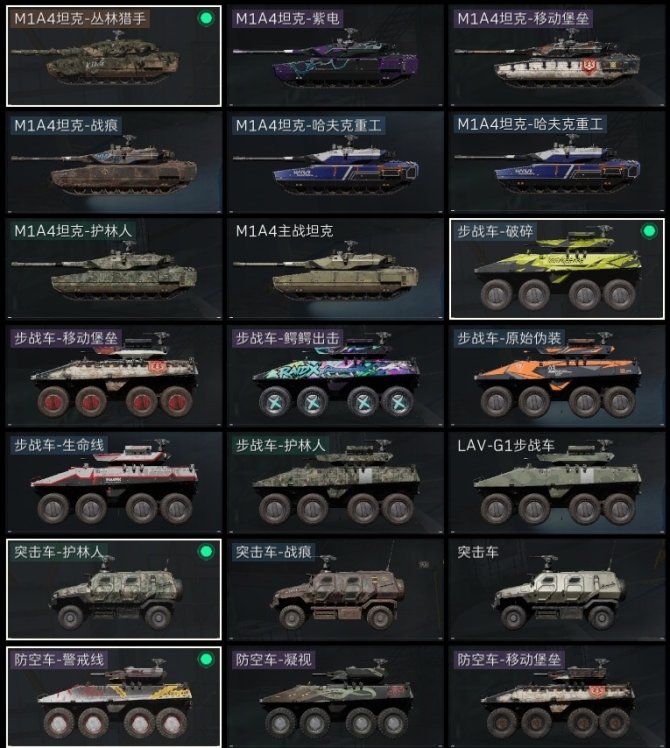The width and height of the screenshot is (670, 748).
Task: Pick the 突击车-战痕 skin card
Action: coord(335,589)
